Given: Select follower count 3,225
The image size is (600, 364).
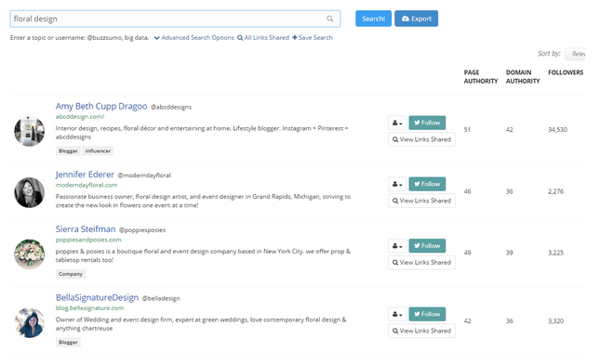Looking at the screenshot, I should [556, 253].
